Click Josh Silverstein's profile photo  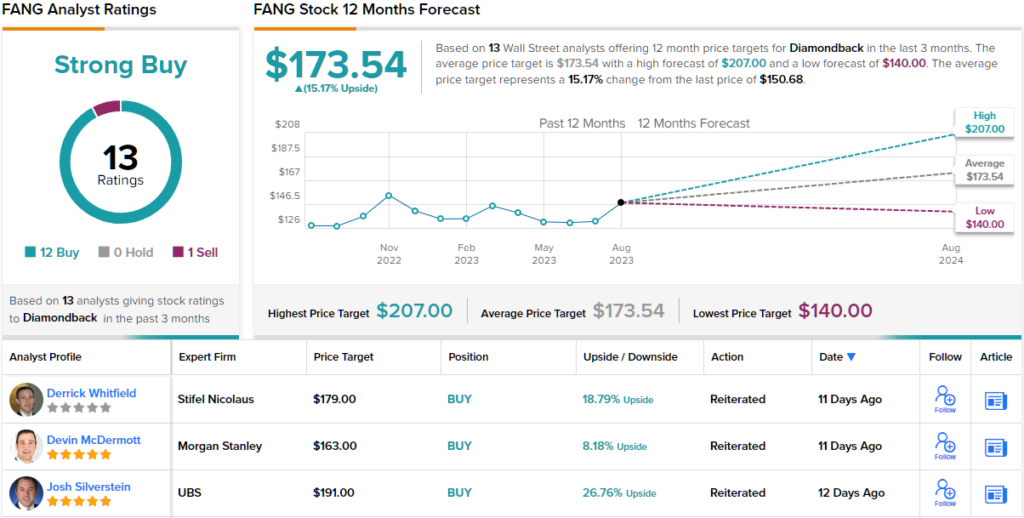click(26, 493)
